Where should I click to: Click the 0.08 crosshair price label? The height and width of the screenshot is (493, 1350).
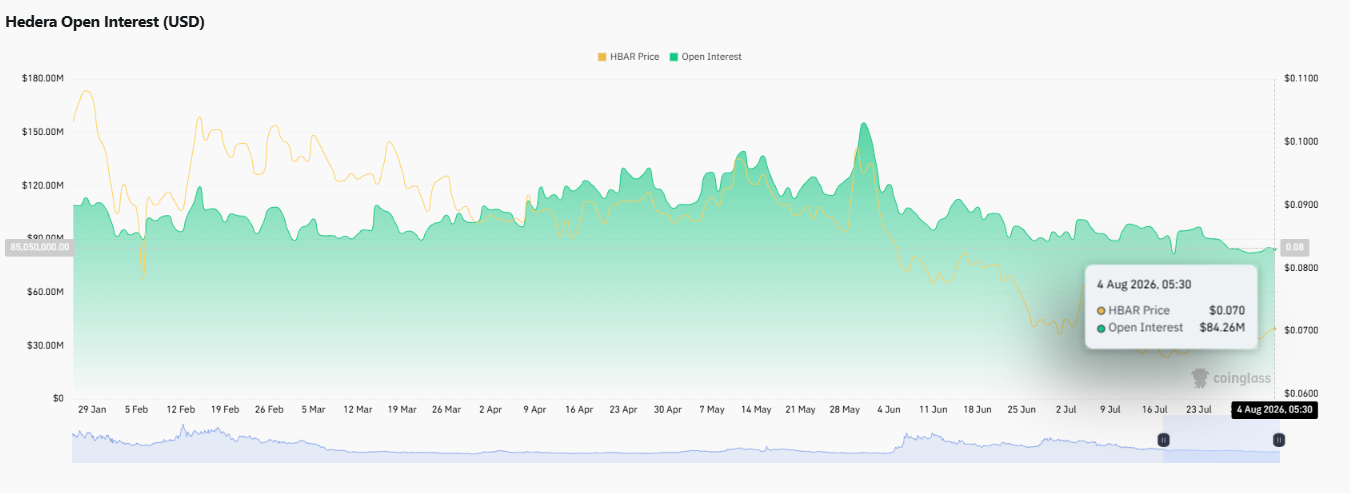1294,246
